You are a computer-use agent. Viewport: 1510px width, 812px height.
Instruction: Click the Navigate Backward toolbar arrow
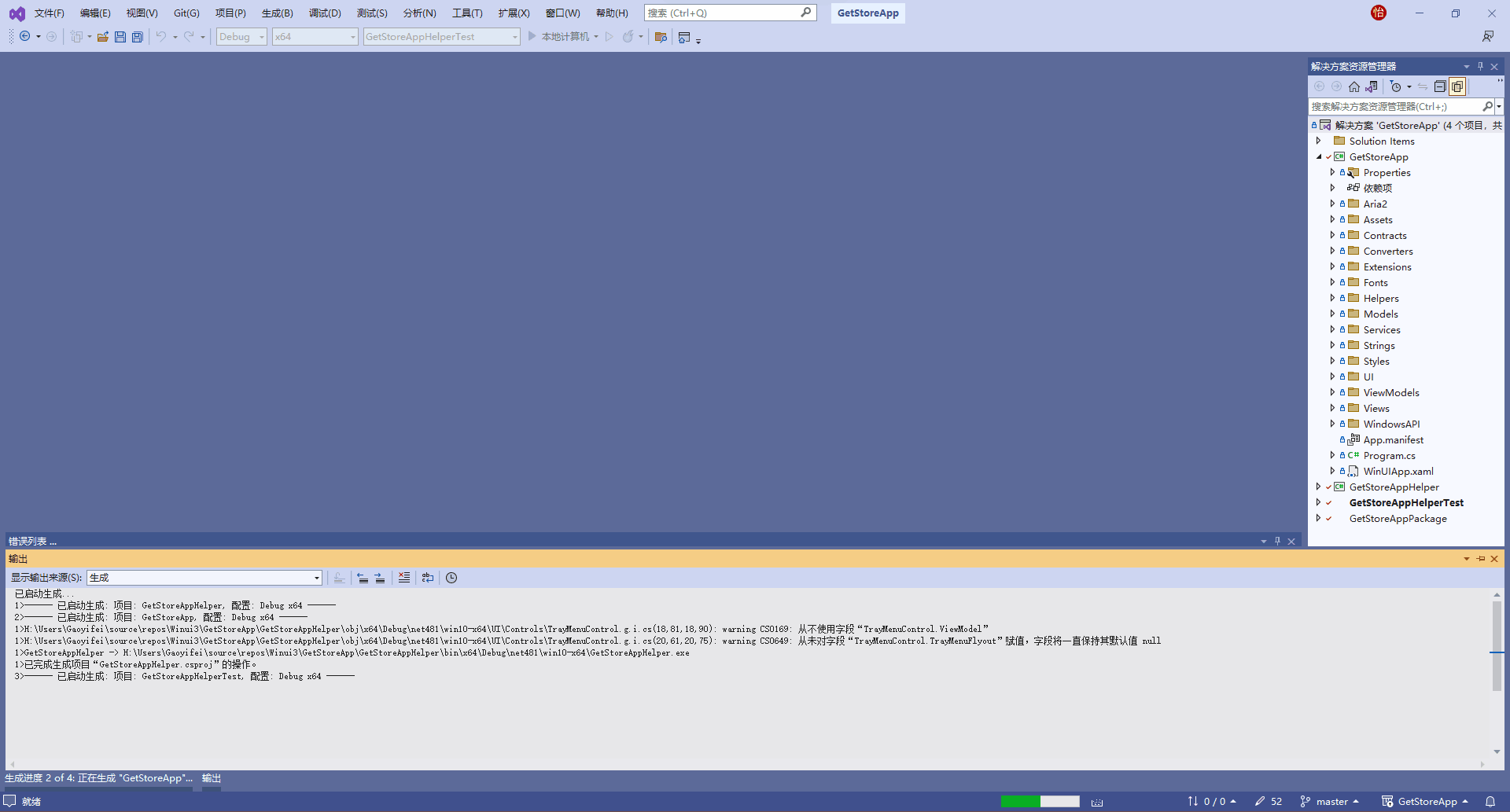pyautogui.click(x=25, y=37)
